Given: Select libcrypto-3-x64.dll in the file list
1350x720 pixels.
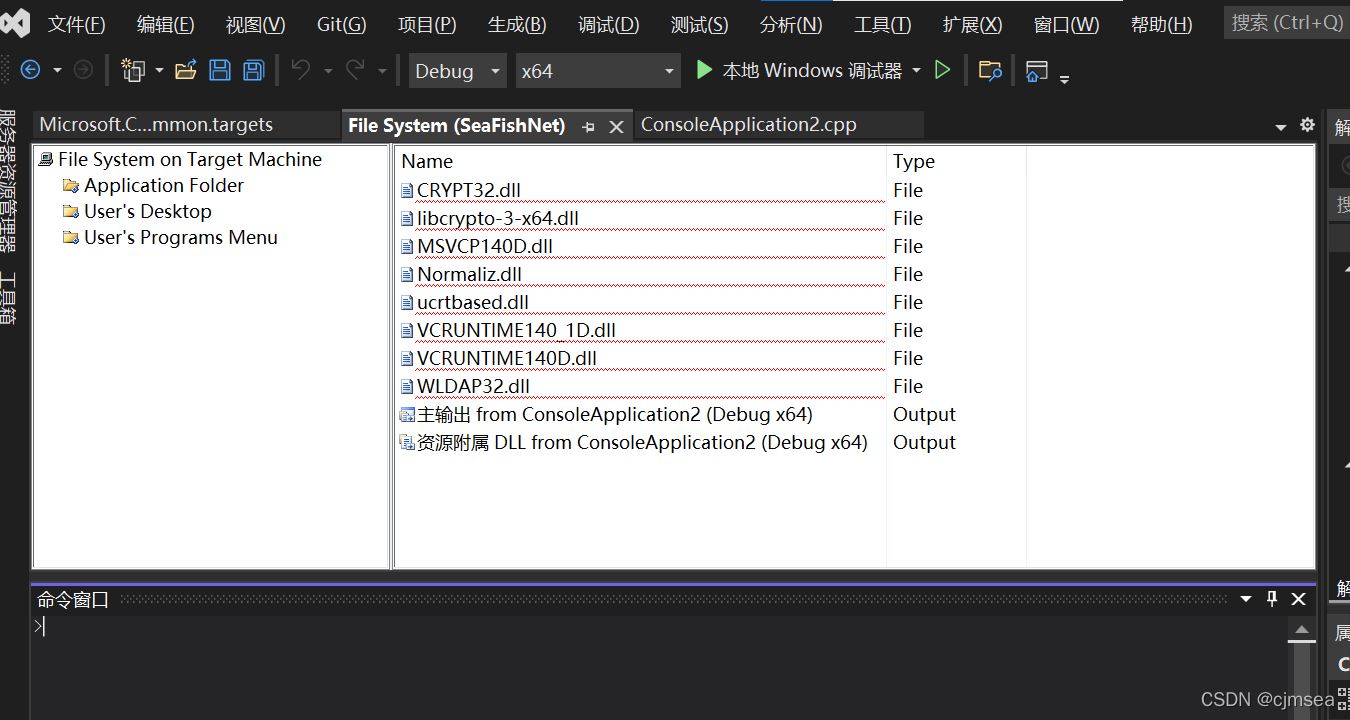Looking at the screenshot, I should [498, 218].
